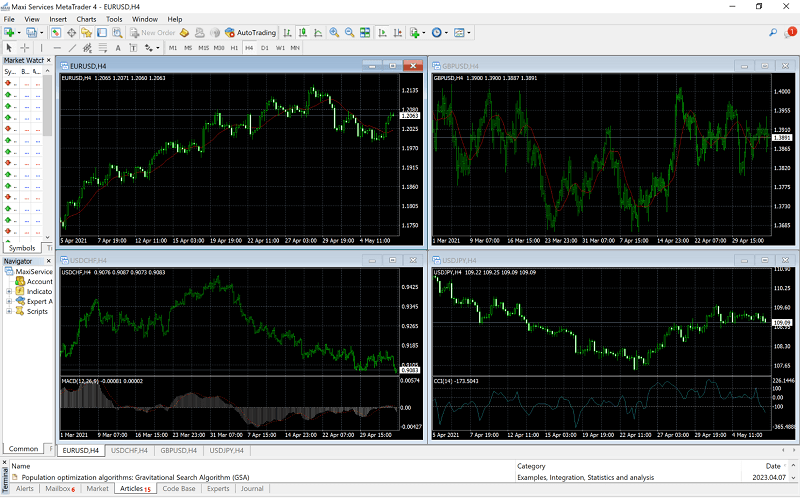This screenshot has width=800, height=498.
Task: Switch chart to bar chart style
Action: pyautogui.click(x=288, y=33)
